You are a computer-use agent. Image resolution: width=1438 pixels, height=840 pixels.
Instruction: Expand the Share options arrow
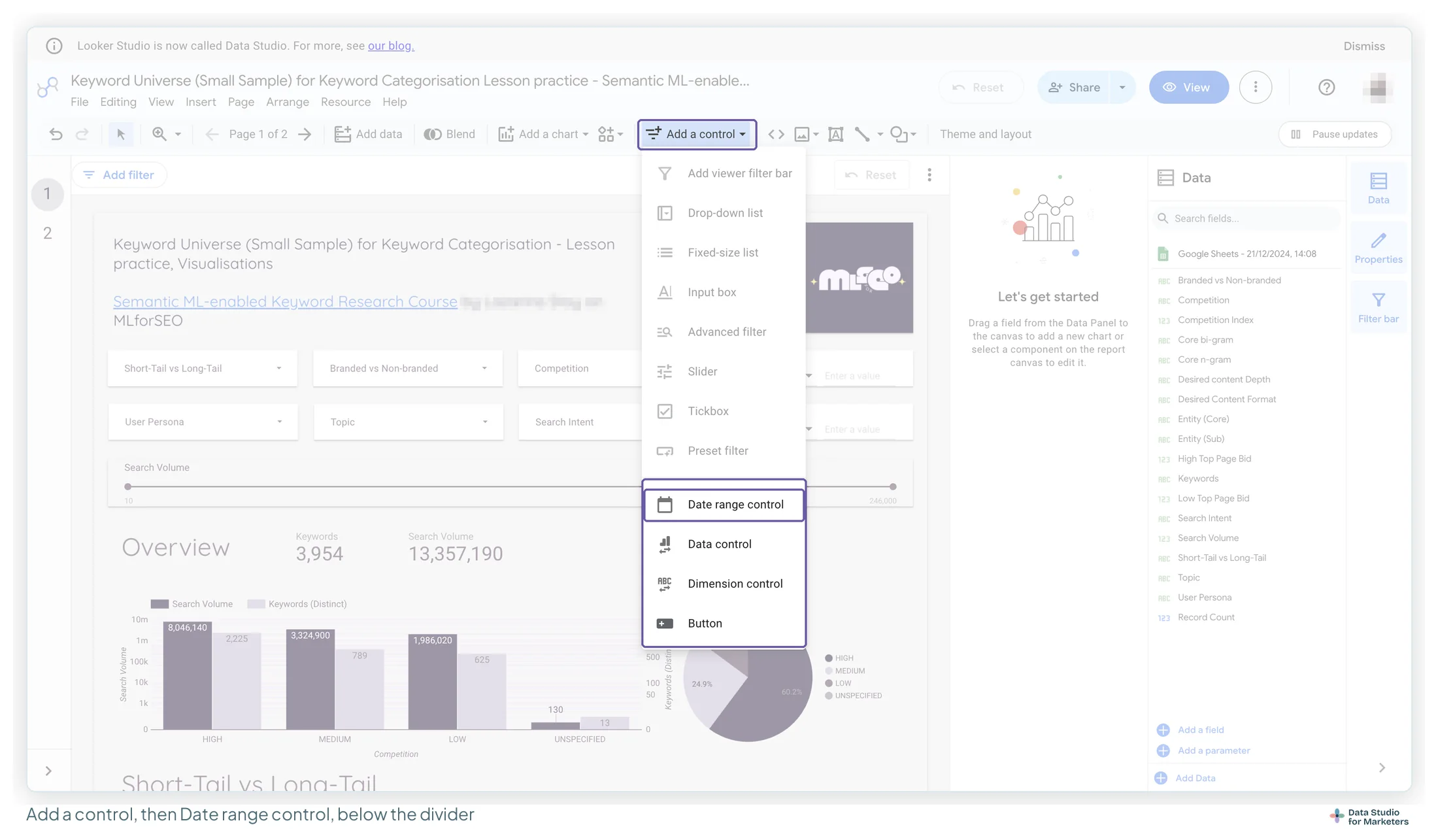click(x=1122, y=87)
